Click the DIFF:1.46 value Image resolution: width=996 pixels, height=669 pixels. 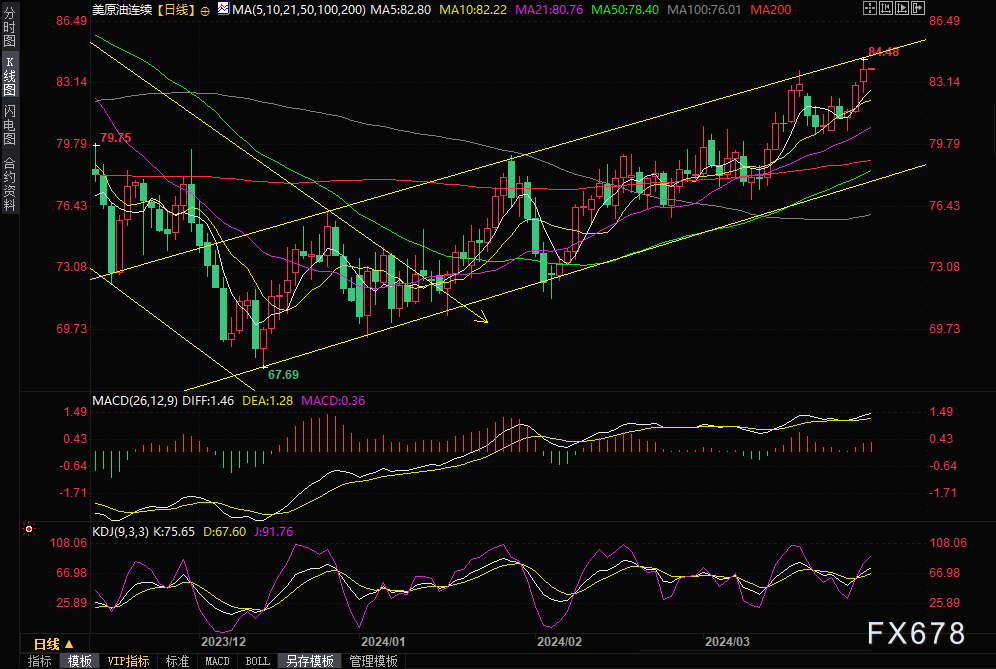pyautogui.click(x=208, y=401)
